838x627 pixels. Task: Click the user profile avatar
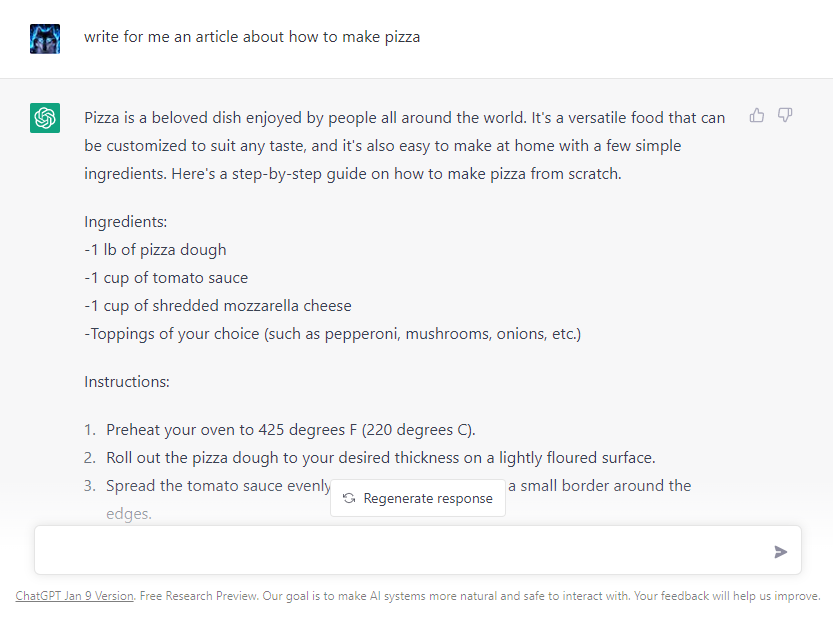pos(44,36)
